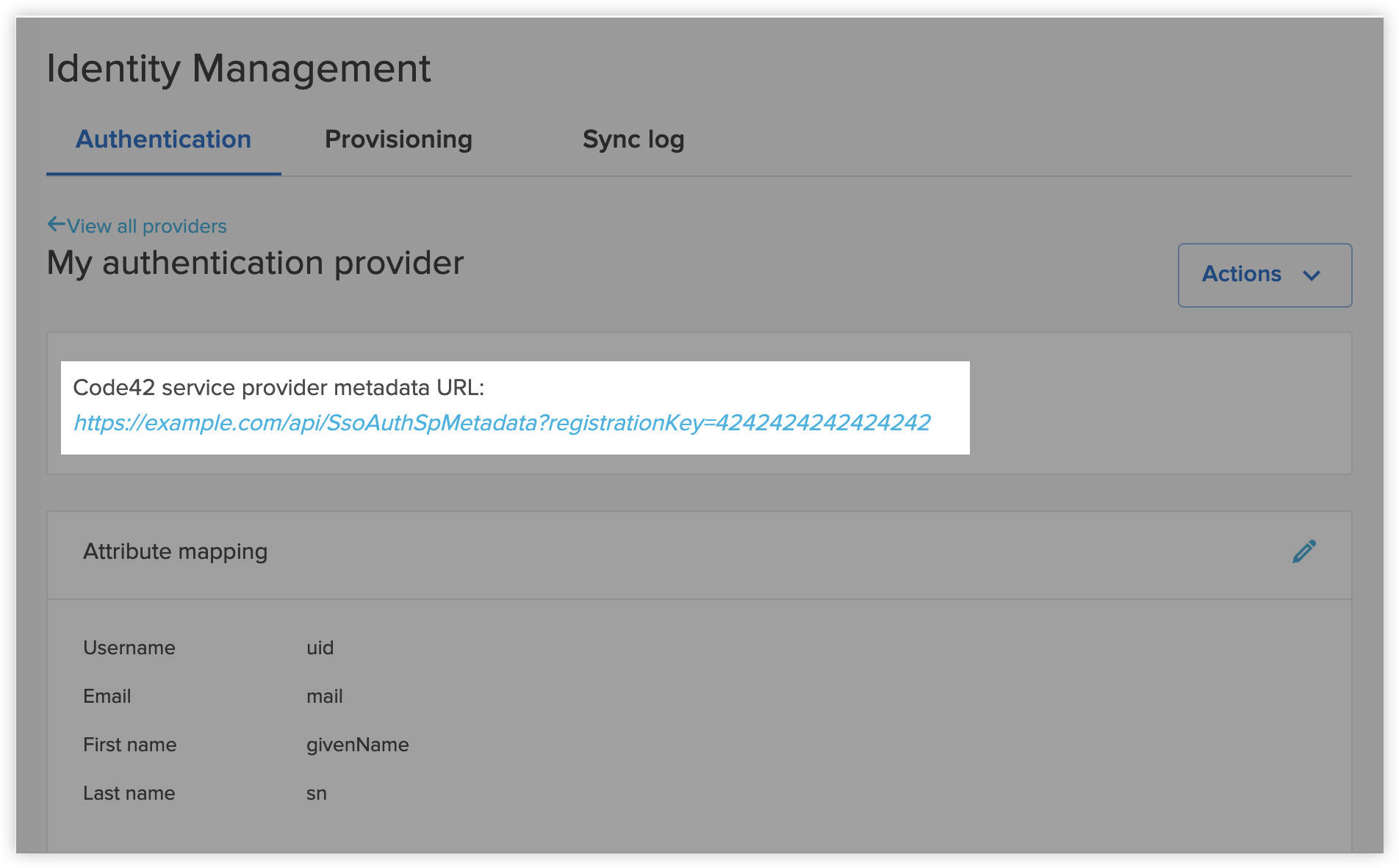The height and width of the screenshot is (868, 1399).
Task: Click the chevron on the Actions button
Action: (x=1314, y=276)
